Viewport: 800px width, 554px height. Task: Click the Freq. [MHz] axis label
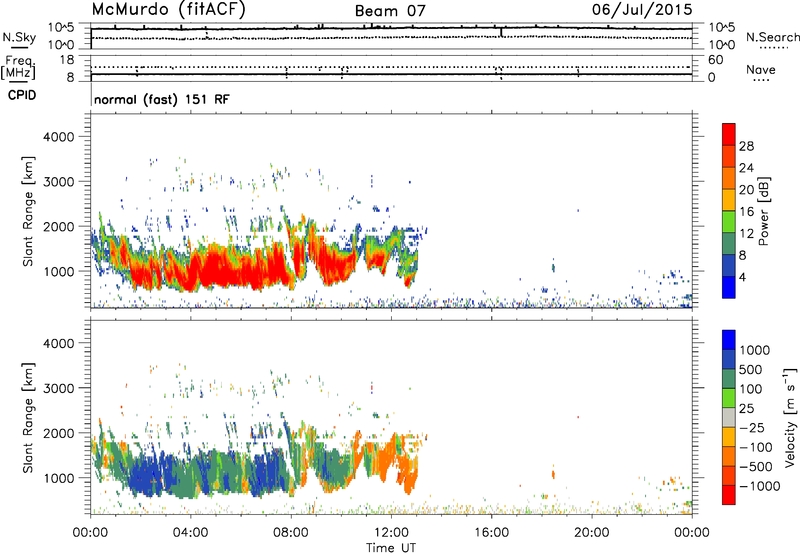[x=19, y=67]
